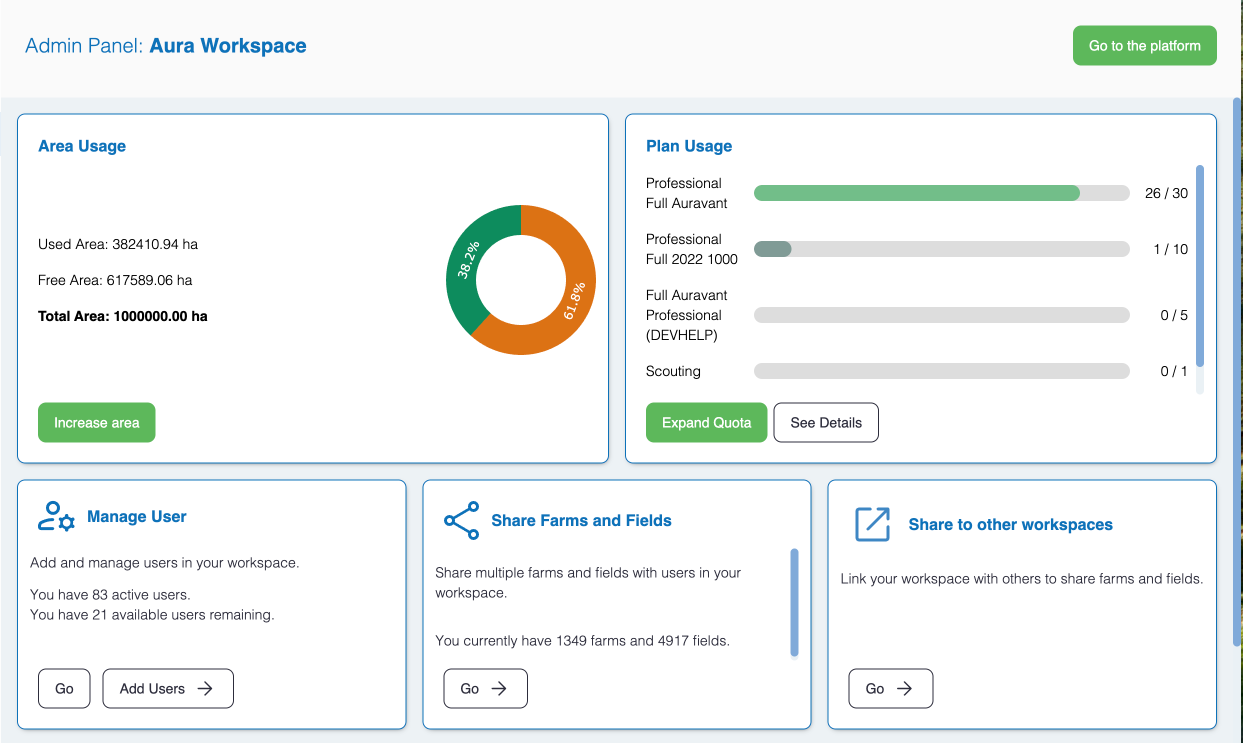The height and width of the screenshot is (743, 1243).
Task: Click the 'Link your workspace with others' description
Action: click(1022, 578)
